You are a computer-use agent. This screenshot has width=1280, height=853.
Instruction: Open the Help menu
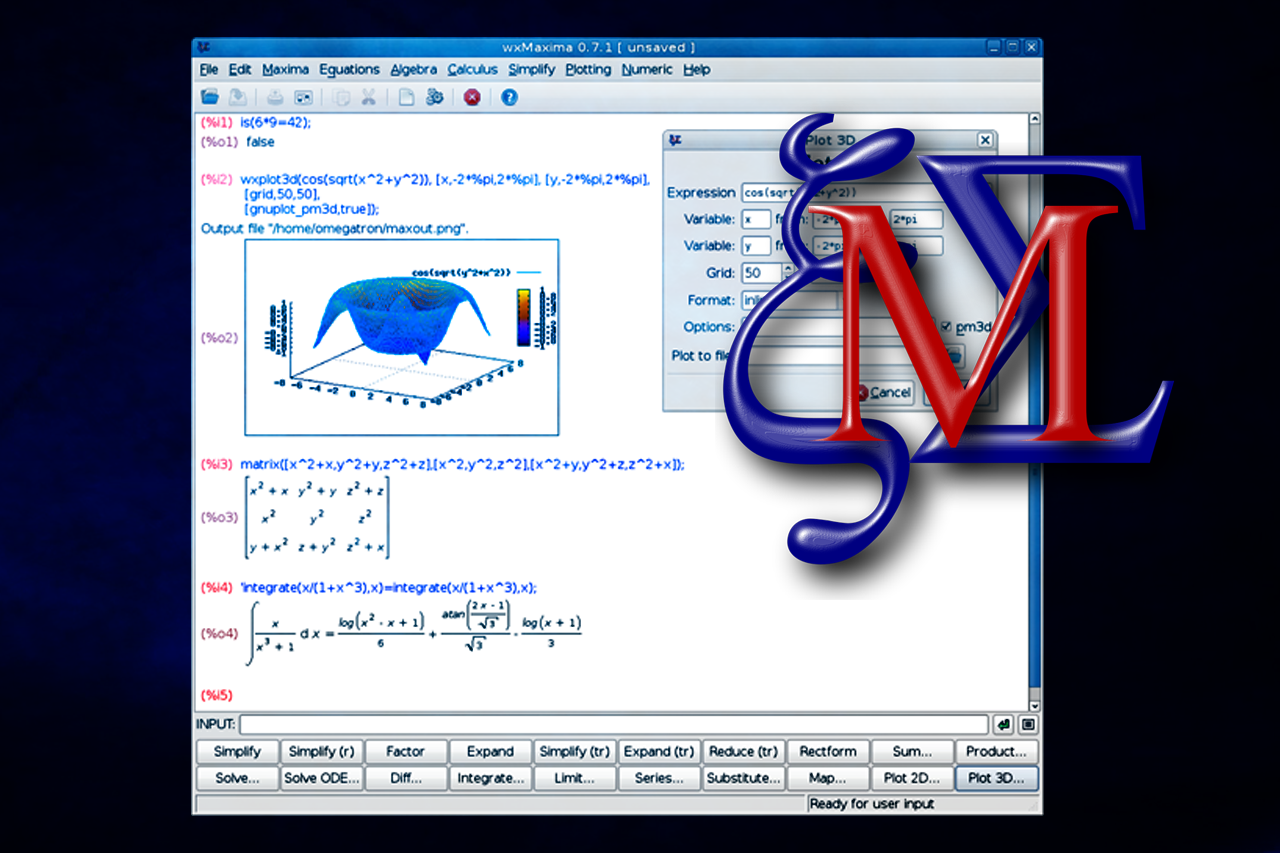[697, 70]
